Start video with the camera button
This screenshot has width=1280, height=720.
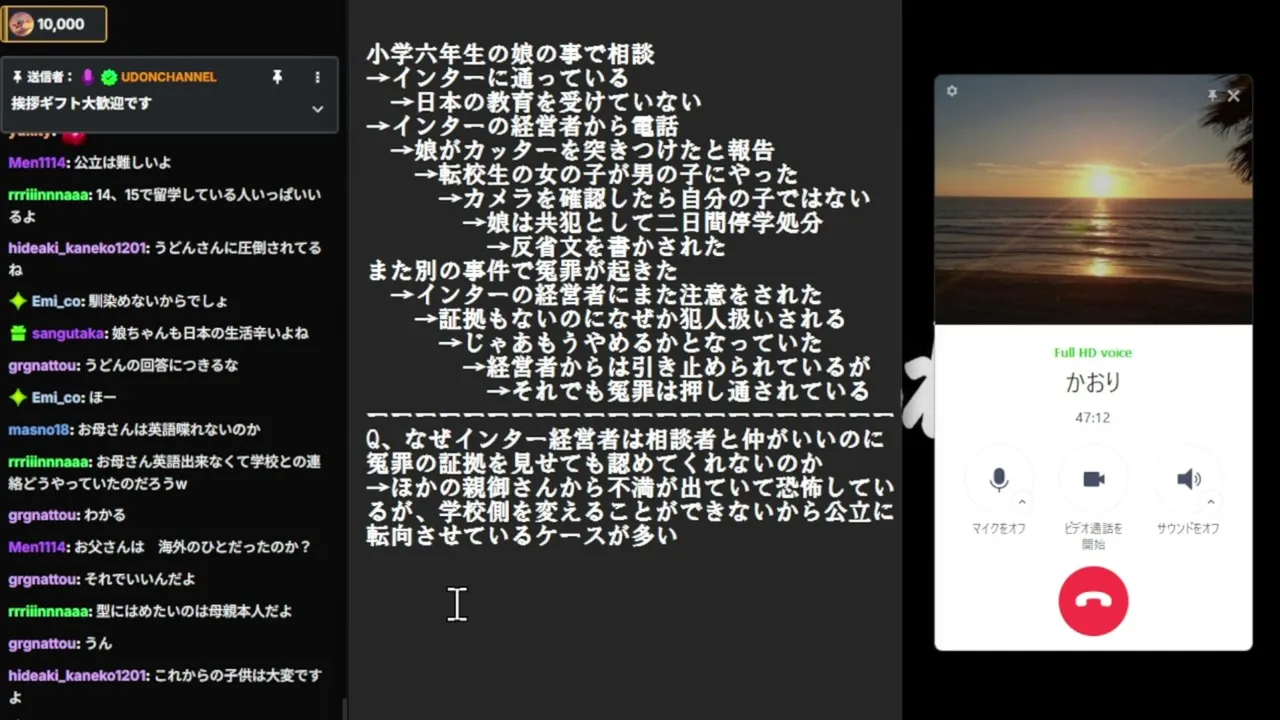(x=1093, y=480)
